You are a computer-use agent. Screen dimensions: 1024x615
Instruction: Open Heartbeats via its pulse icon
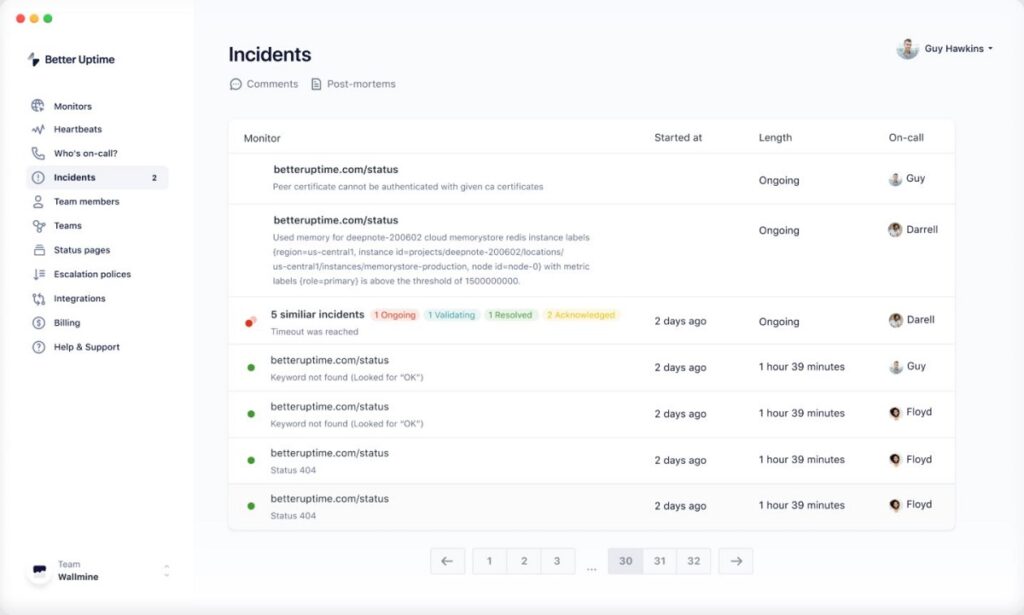[38, 130]
